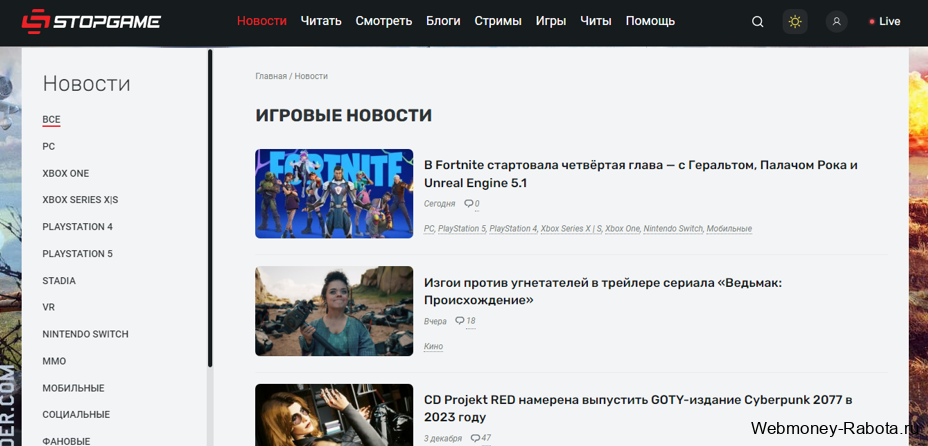Click the Мобильные tag under Fortnite article
Screen dimensions: 928x446
729,228
